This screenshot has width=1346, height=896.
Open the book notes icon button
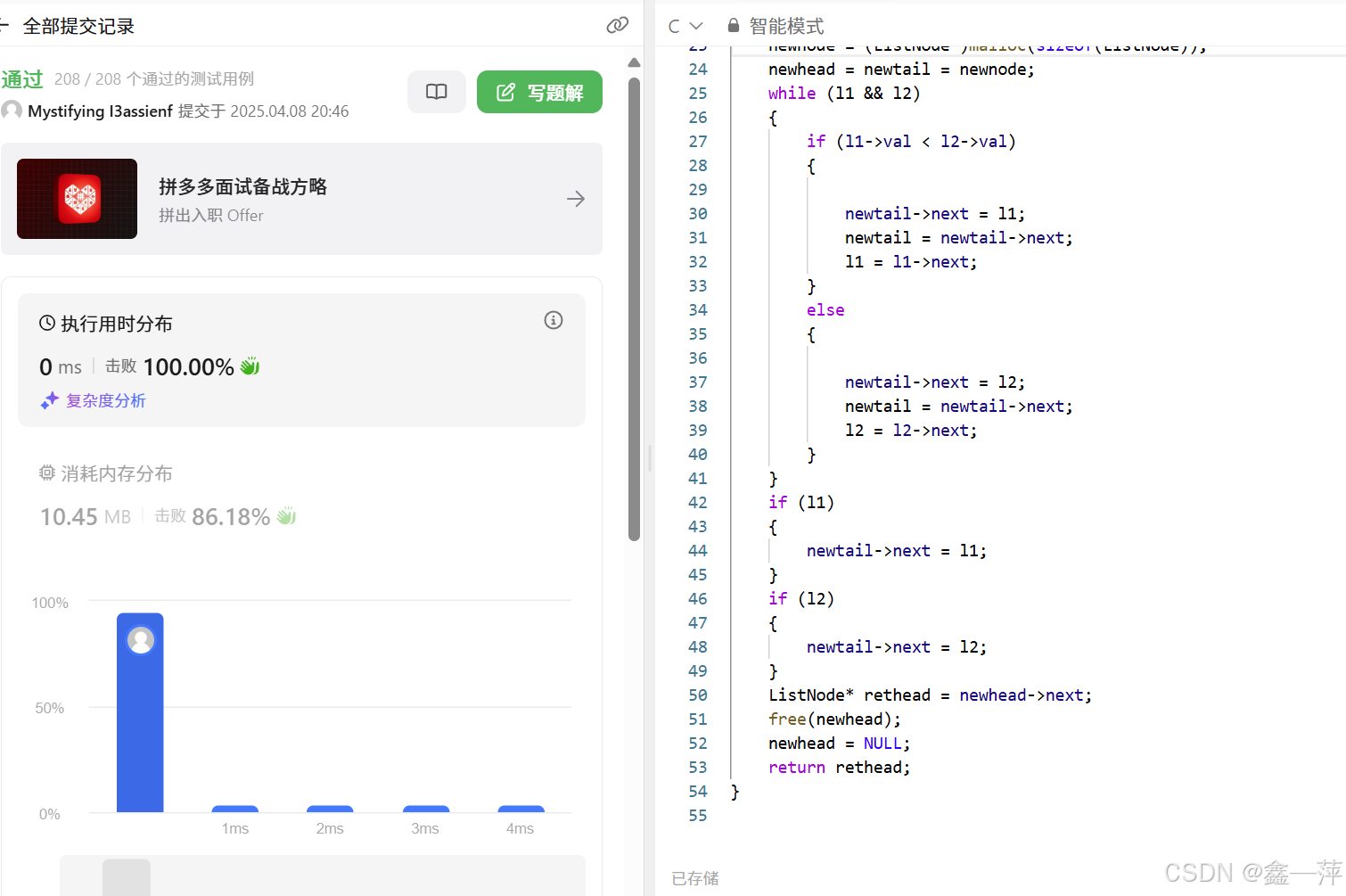[x=437, y=92]
